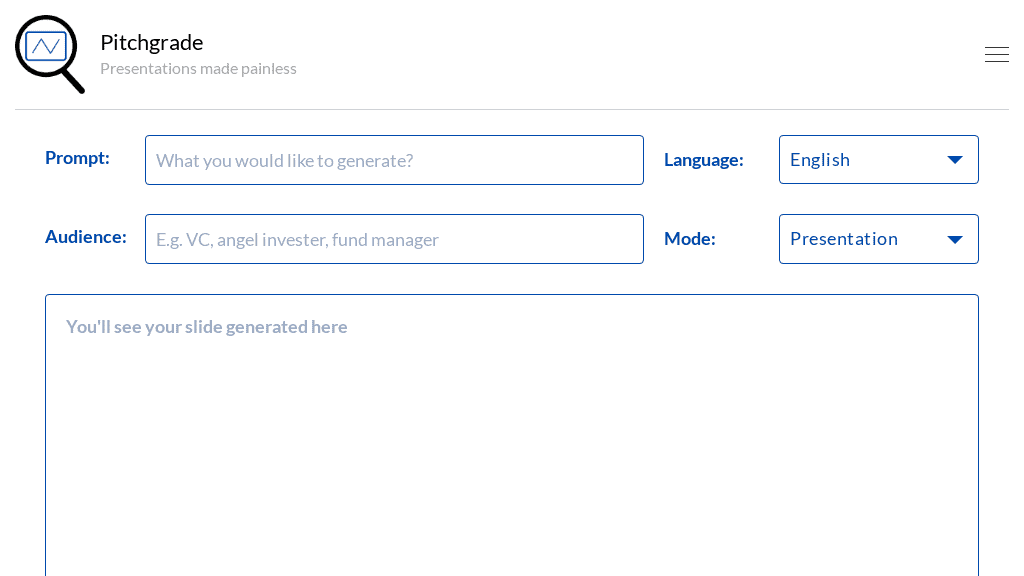Expand the Mode dropdown arrow
Viewport: 1024px width, 576px height.
coord(955,239)
